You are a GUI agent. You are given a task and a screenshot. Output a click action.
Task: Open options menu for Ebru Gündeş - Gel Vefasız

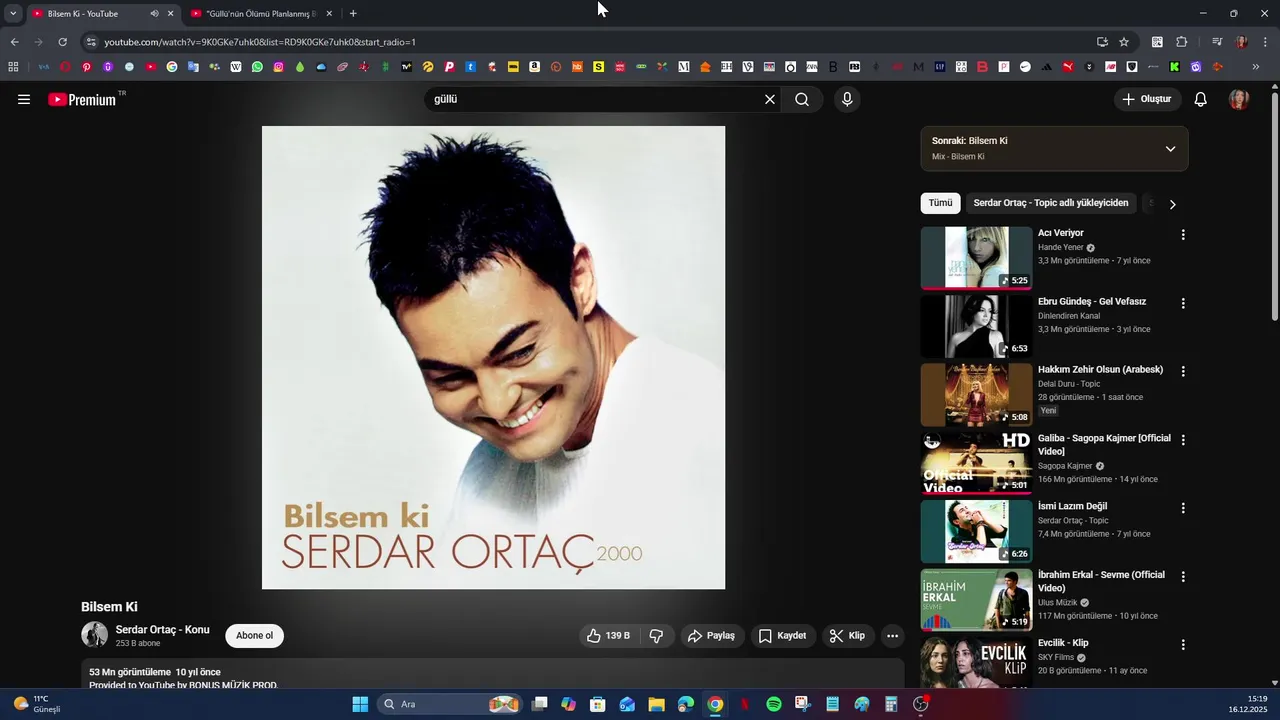pos(1183,303)
